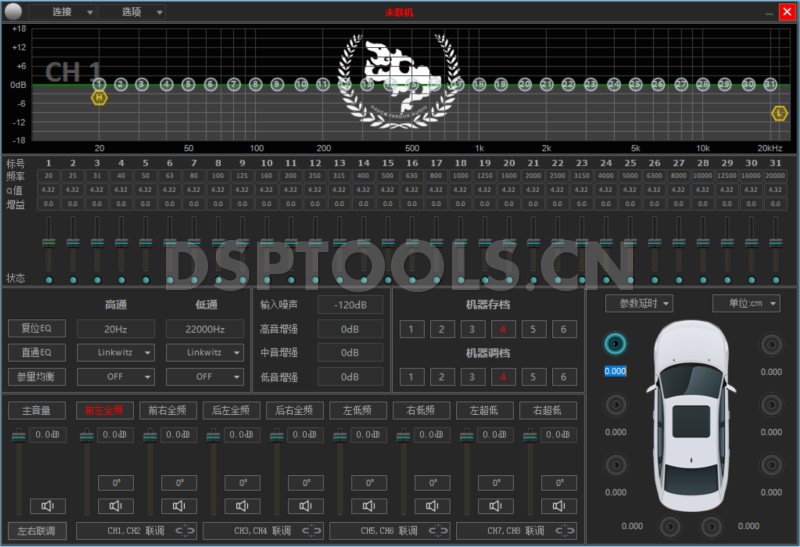Click the 复位EQ reset button
Screen dimensions: 800x547
tap(36, 328)
